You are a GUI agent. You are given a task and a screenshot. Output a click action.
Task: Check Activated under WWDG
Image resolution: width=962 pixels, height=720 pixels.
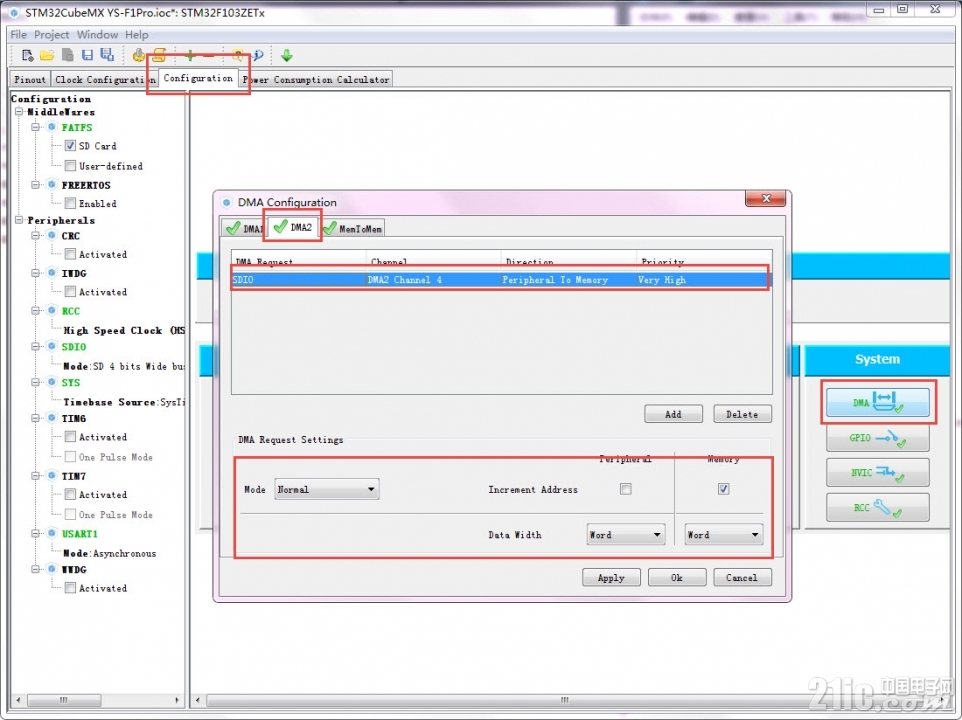tap(71, 588)
